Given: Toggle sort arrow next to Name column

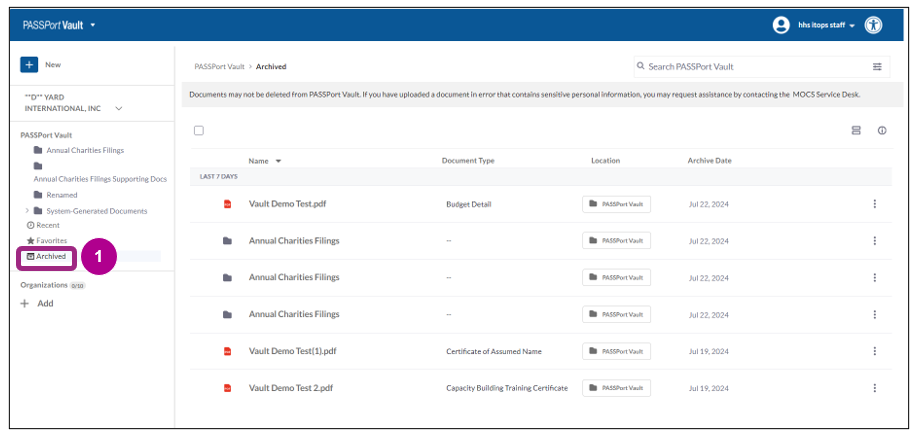Looking at the screenshot, I should pyautogui.click(x=278, y=161).
